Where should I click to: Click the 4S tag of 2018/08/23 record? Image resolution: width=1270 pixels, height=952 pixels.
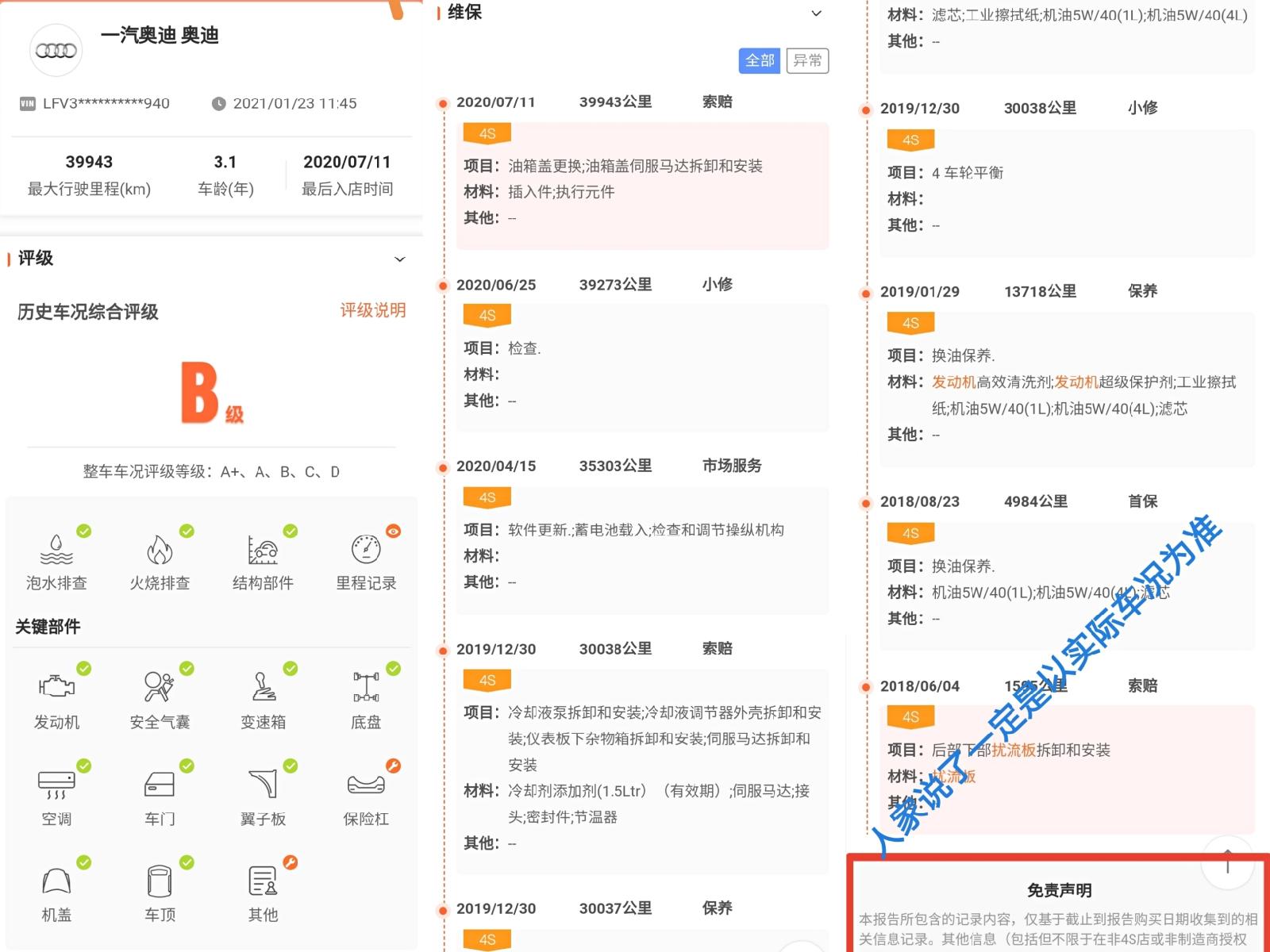[911, 533]
